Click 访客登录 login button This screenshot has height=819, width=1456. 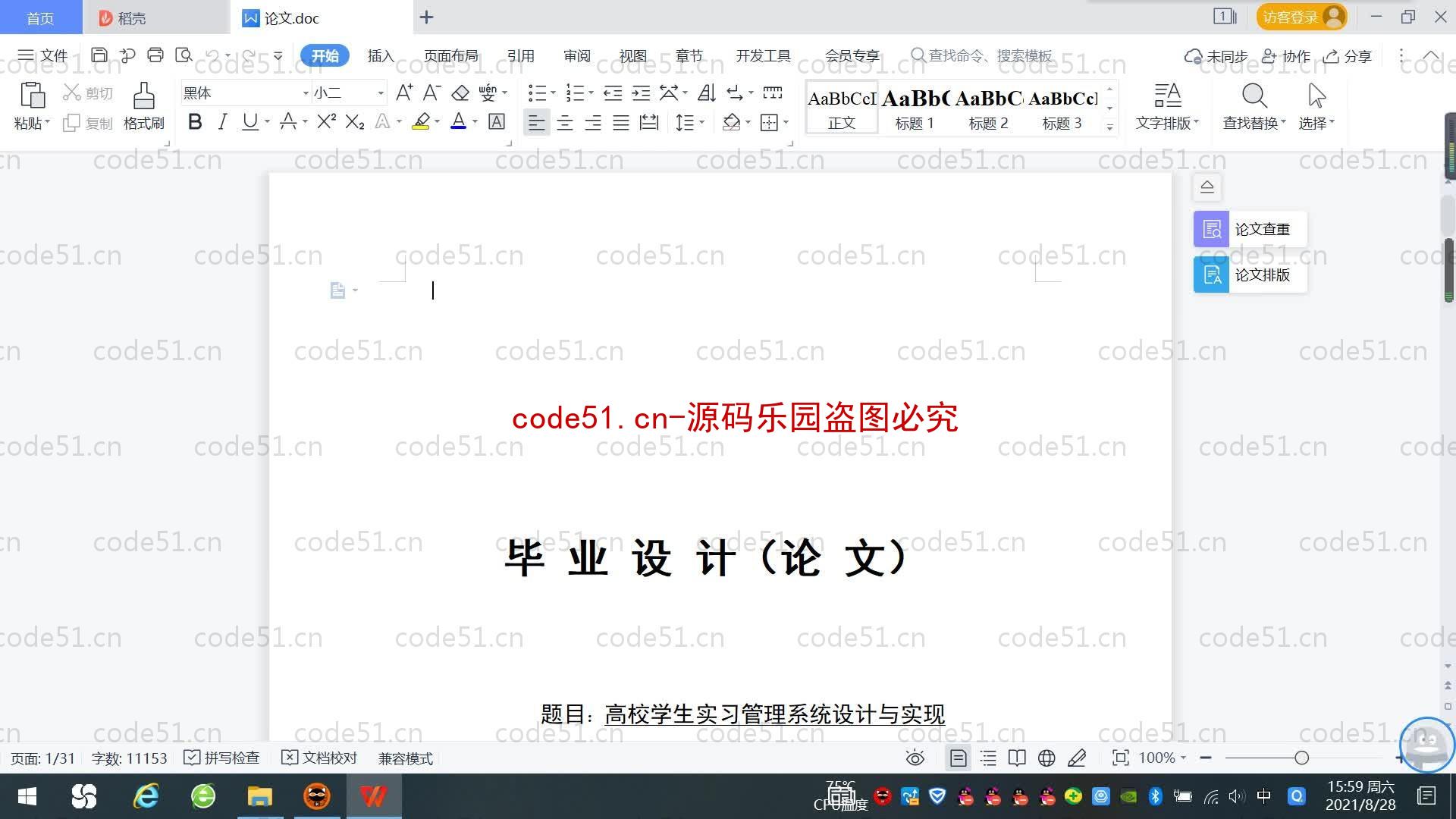tap(1301, 17)
